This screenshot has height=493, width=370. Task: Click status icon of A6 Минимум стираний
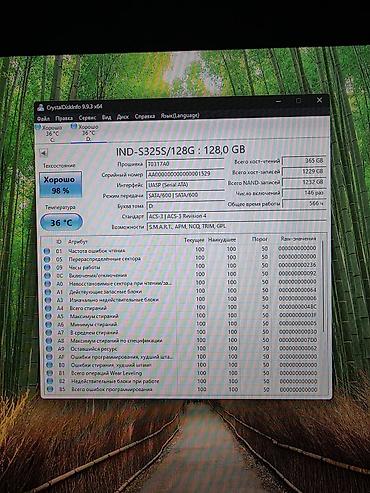[x=49, y=325]
